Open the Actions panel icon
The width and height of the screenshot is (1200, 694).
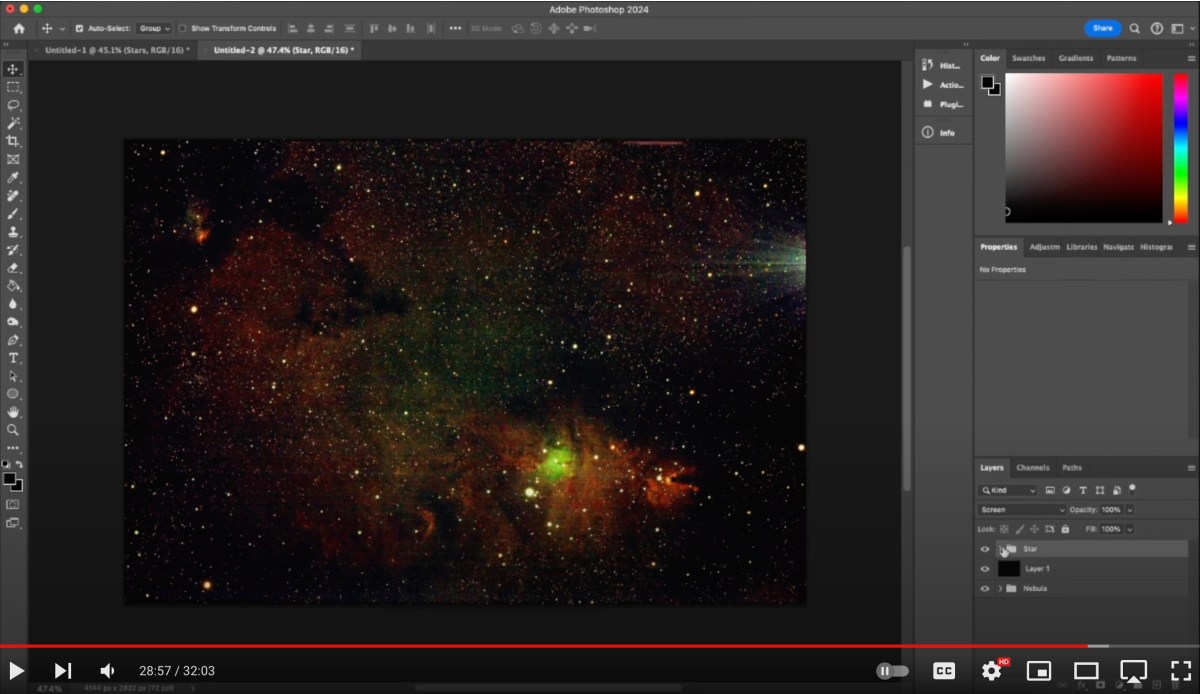(x=928, y=84)
